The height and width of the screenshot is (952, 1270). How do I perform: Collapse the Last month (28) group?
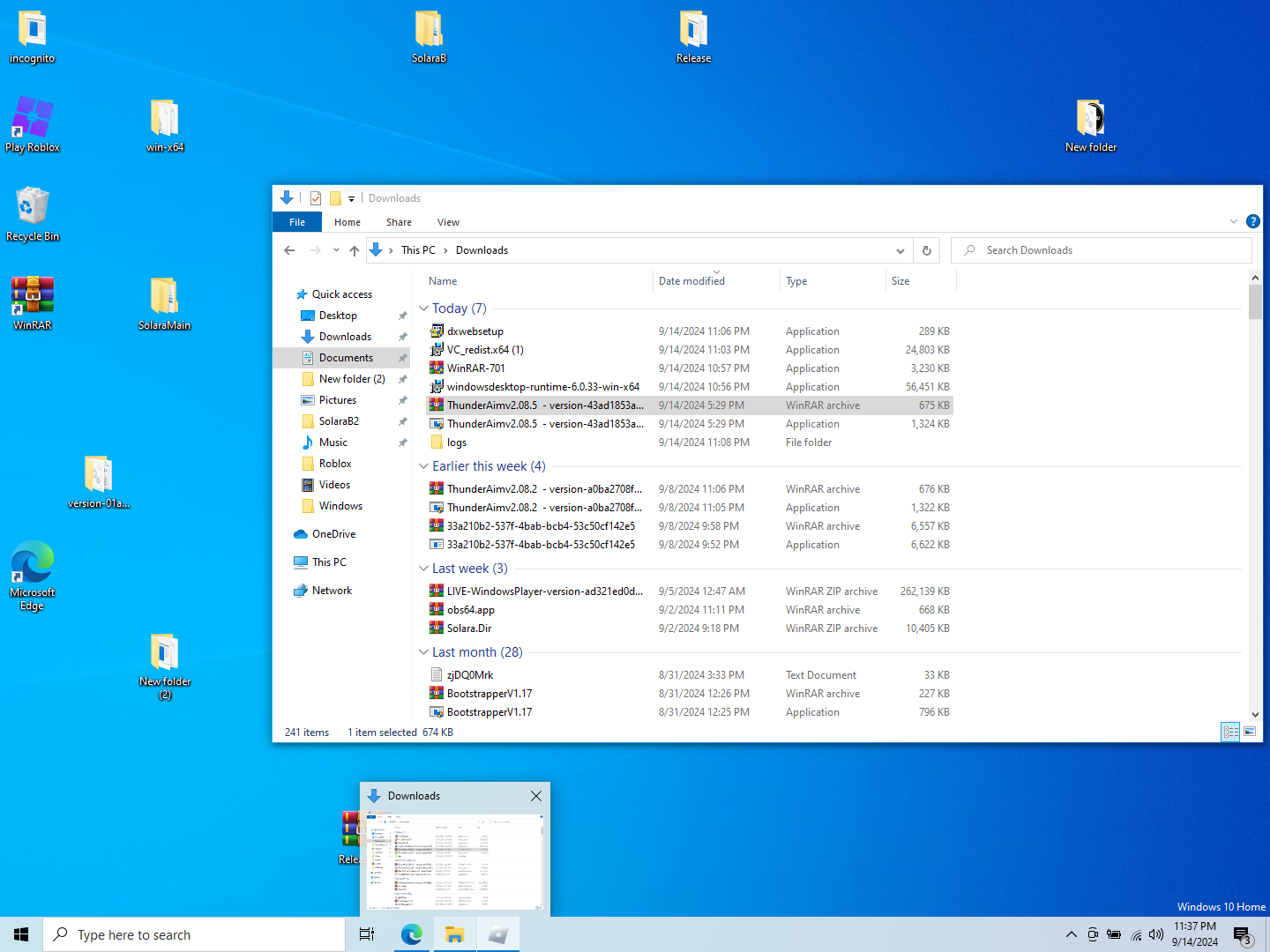[423, 652]
